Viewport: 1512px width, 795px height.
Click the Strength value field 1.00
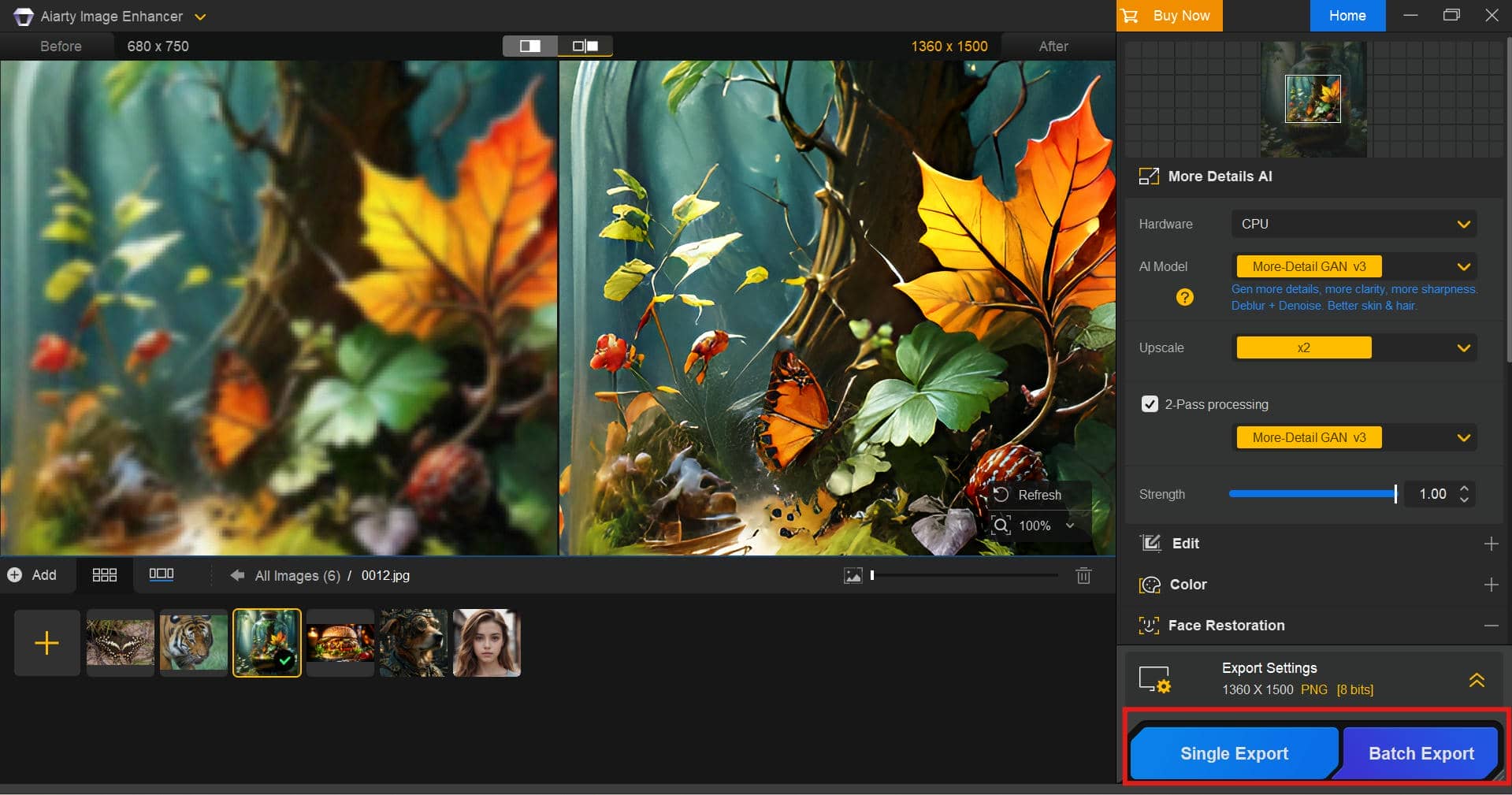coord(1432,494)
